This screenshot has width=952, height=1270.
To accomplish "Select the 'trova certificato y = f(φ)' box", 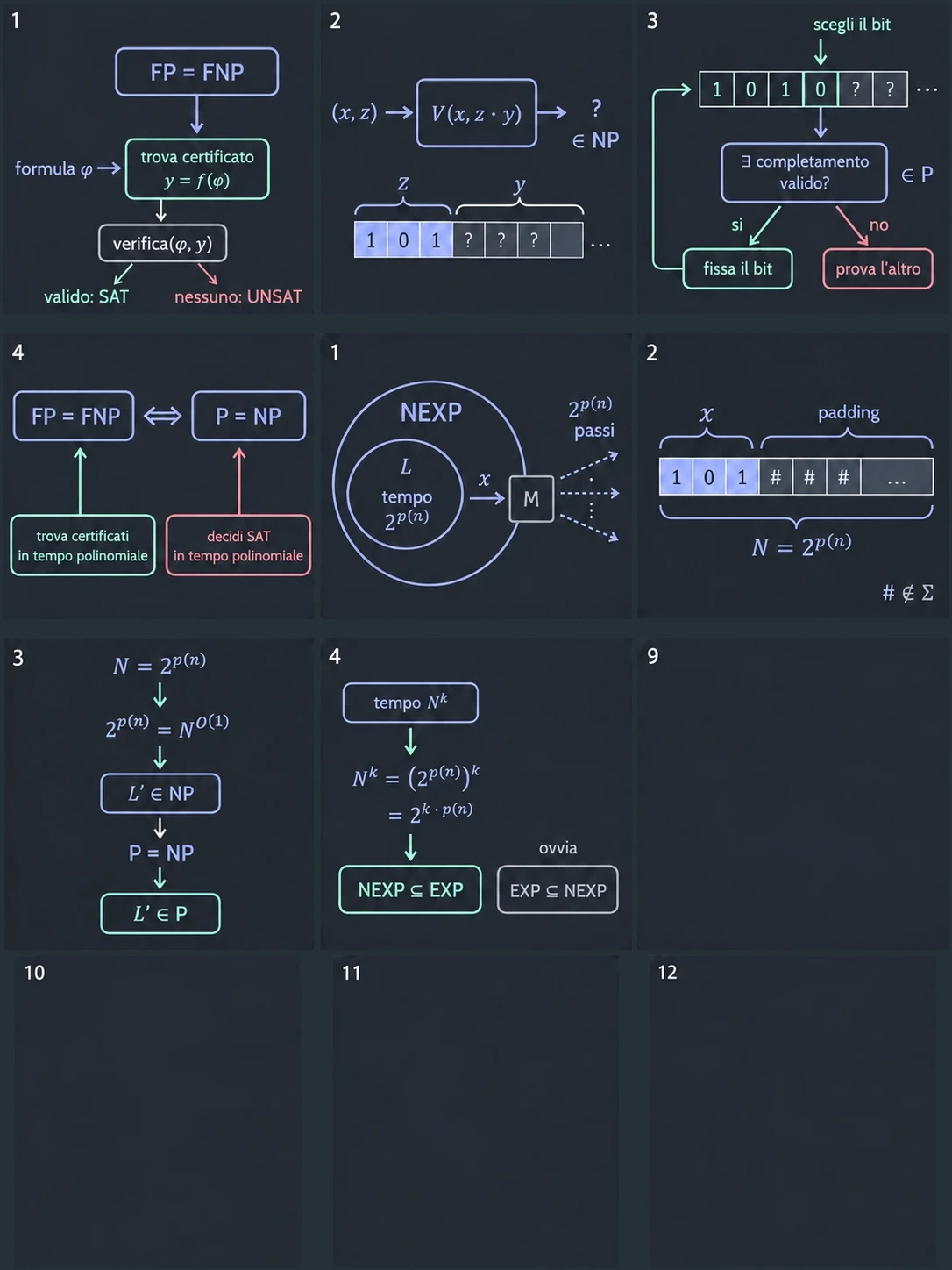I will click(x=197, y=168).
